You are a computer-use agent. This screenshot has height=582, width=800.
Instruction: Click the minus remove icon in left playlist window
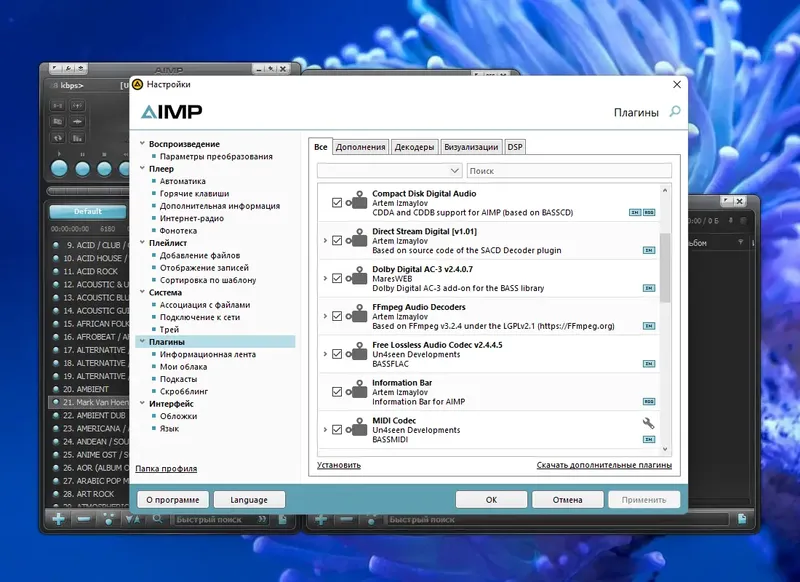coord(84,519)
